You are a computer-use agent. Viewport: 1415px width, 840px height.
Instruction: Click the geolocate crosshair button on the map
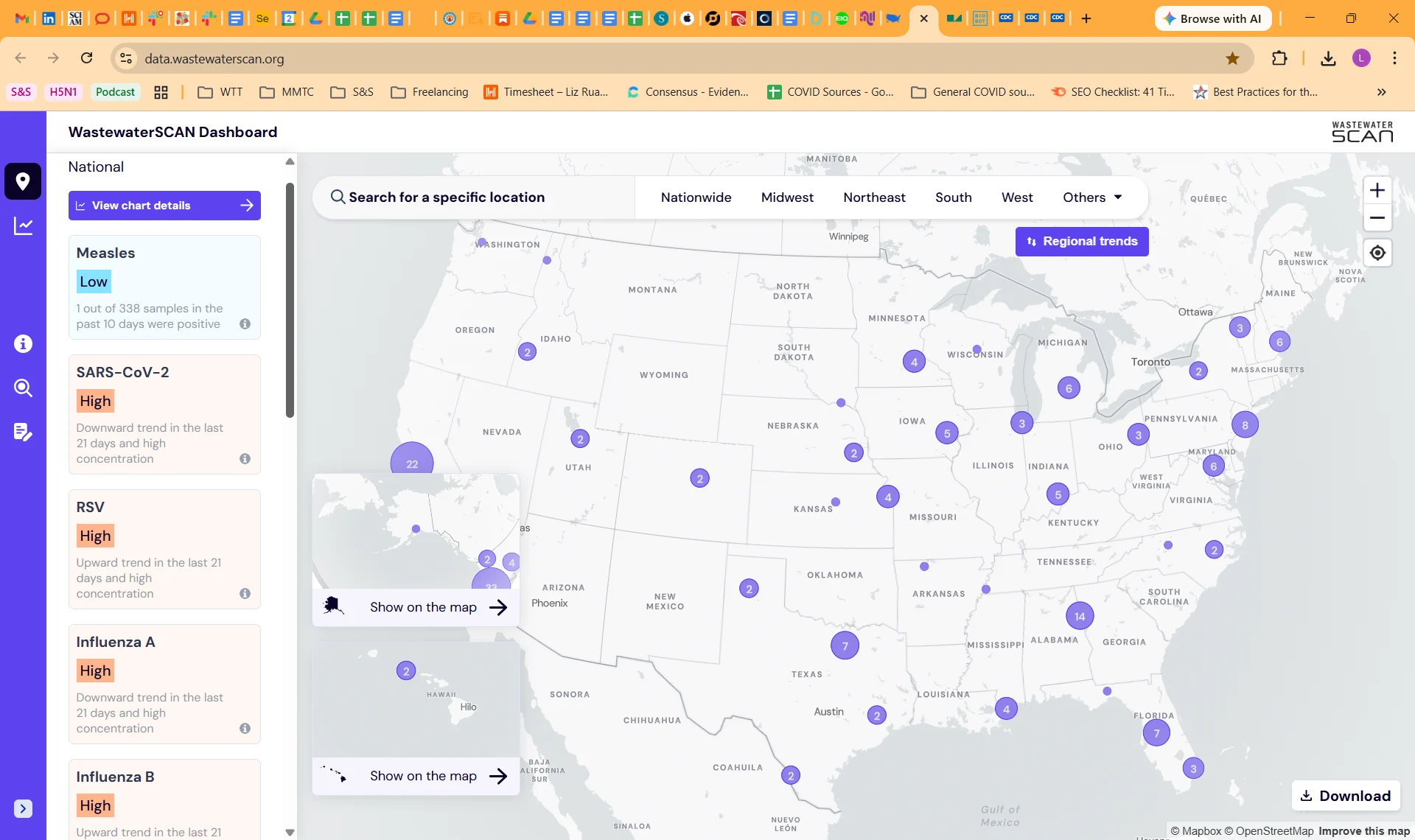(1377, 252)
